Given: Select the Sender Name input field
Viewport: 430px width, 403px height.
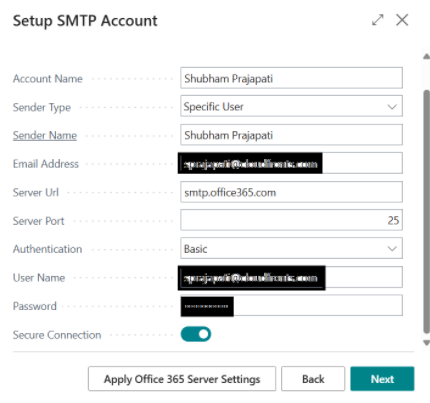Looking at the screenshot, I should point(291,135).
